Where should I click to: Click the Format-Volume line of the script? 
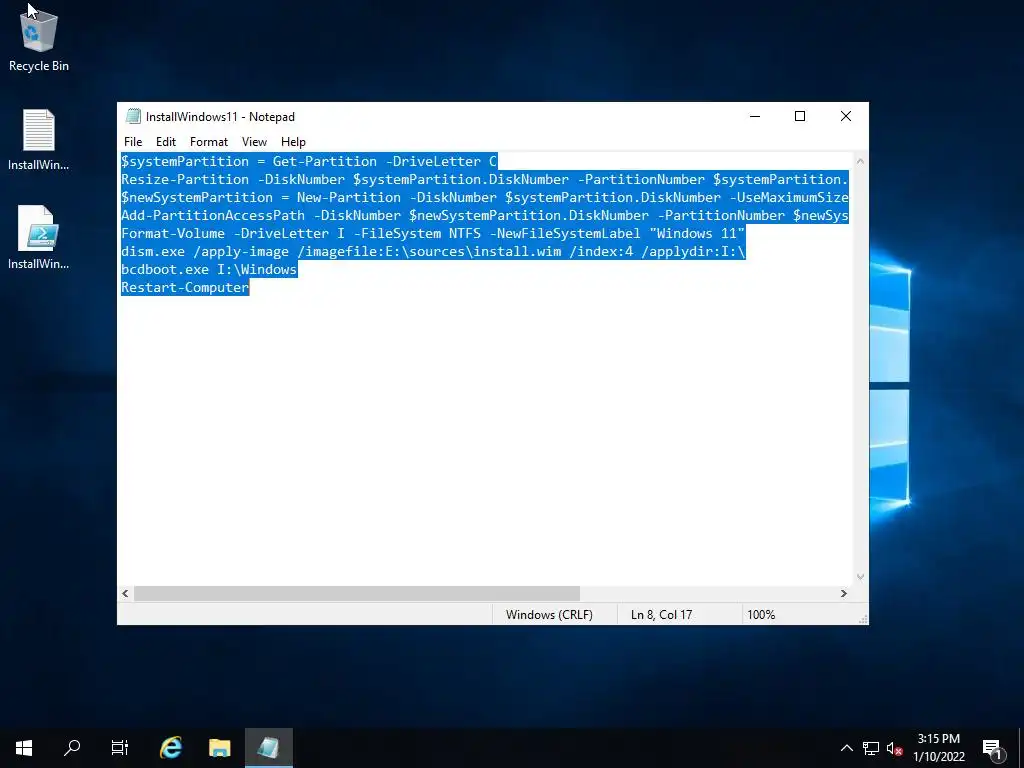pos(433,233)
